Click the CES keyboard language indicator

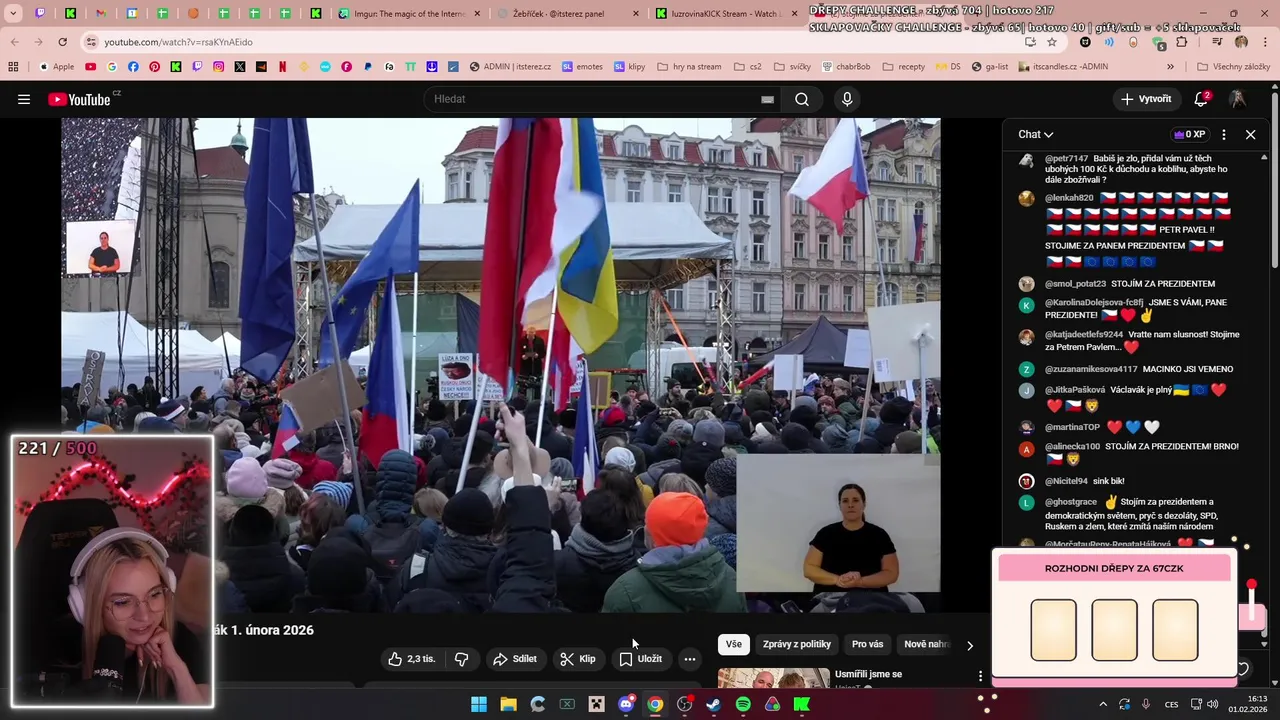click(x=1171, y=704)
